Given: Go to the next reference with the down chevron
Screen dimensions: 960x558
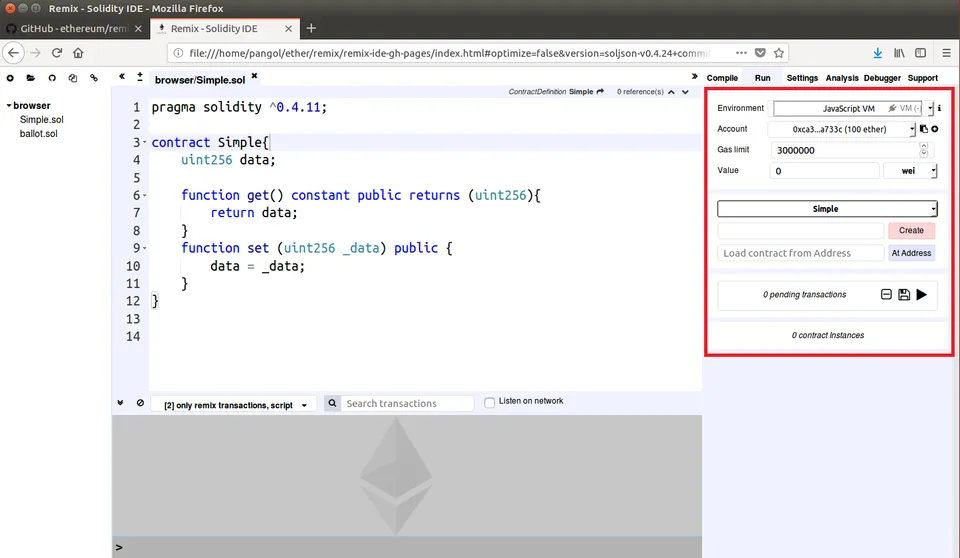Looking at the screenshot, I should click(685, 92).
